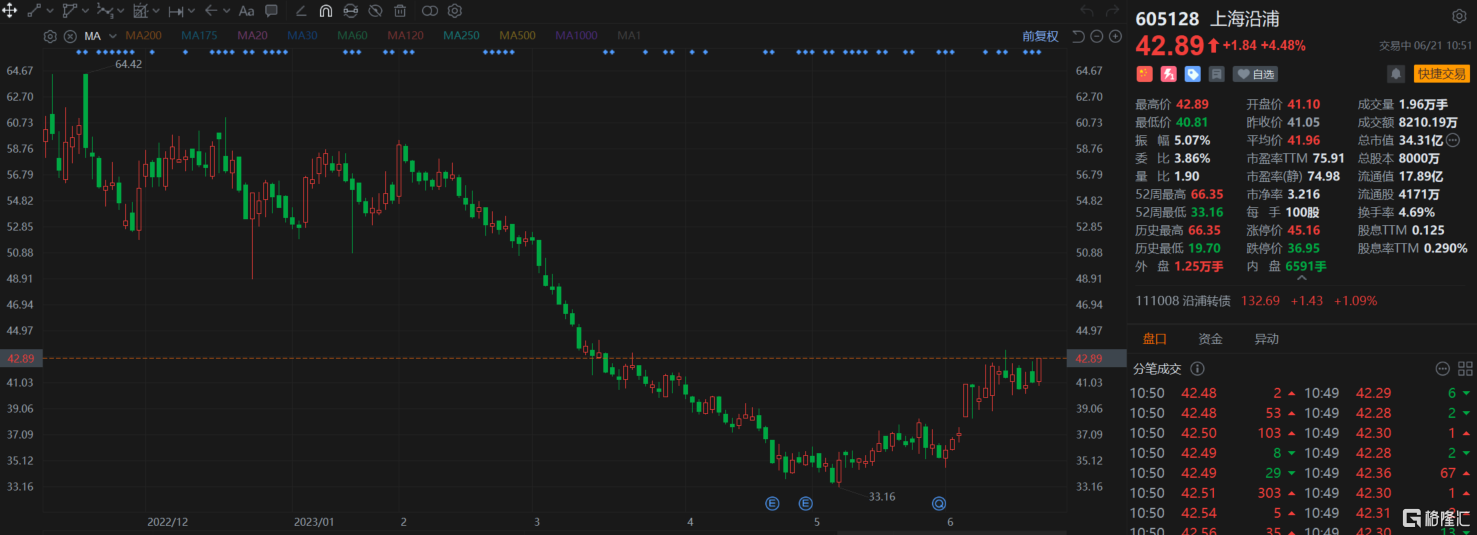1477x535 pixels.
Task: Add stock to 自选 watchlist
Action: (x=1255, y=74)
